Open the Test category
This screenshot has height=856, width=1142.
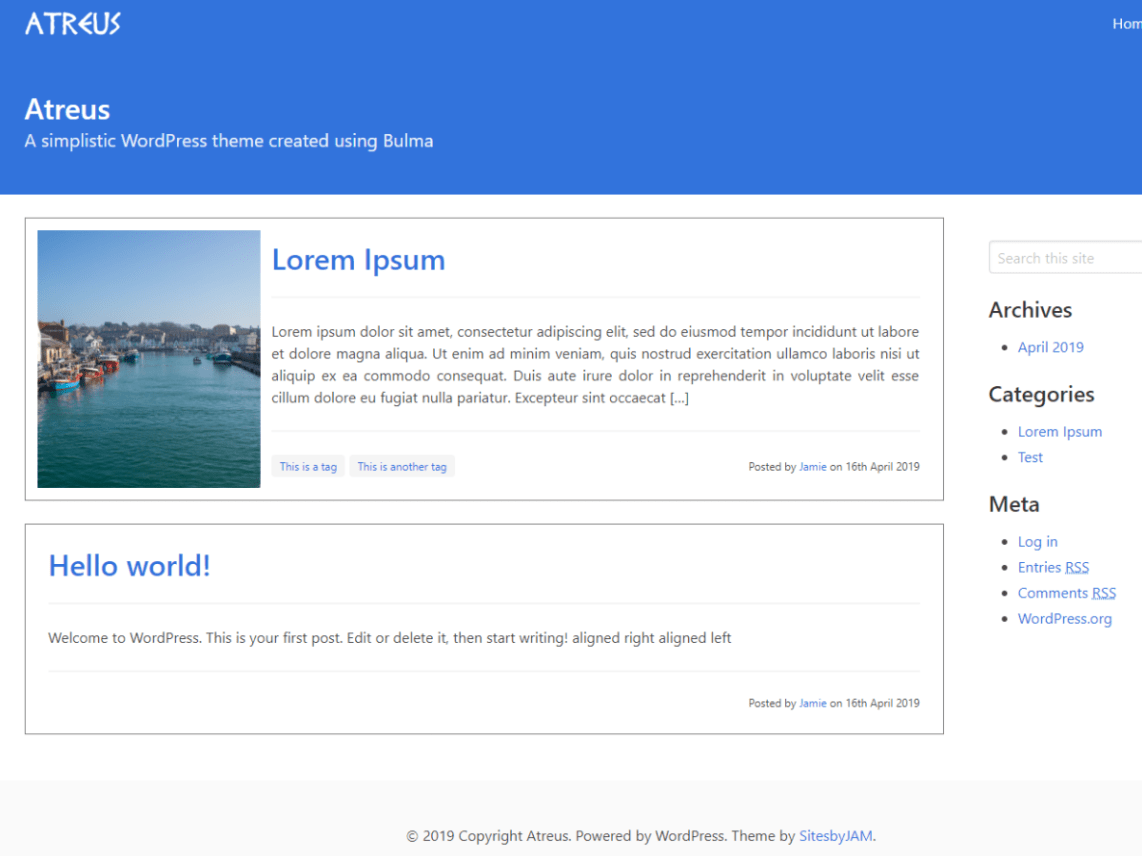point(1030,457)
